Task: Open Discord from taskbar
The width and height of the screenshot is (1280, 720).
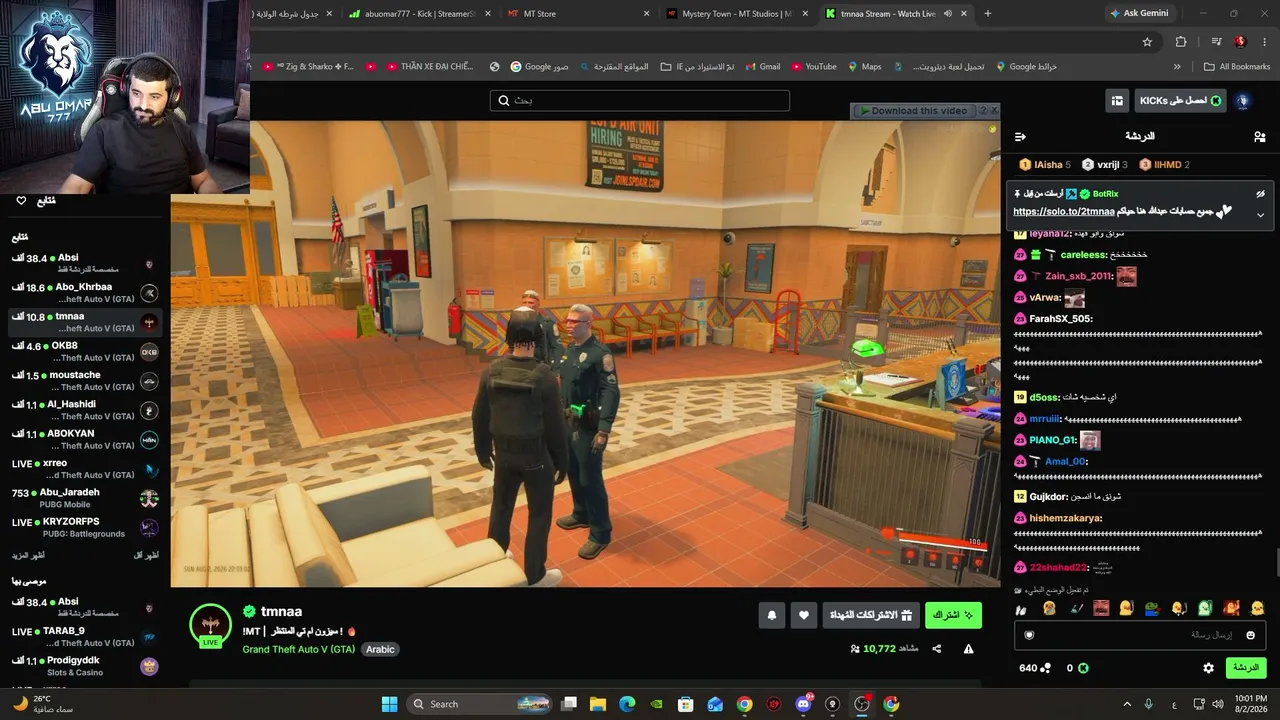Action: [803, 704]
